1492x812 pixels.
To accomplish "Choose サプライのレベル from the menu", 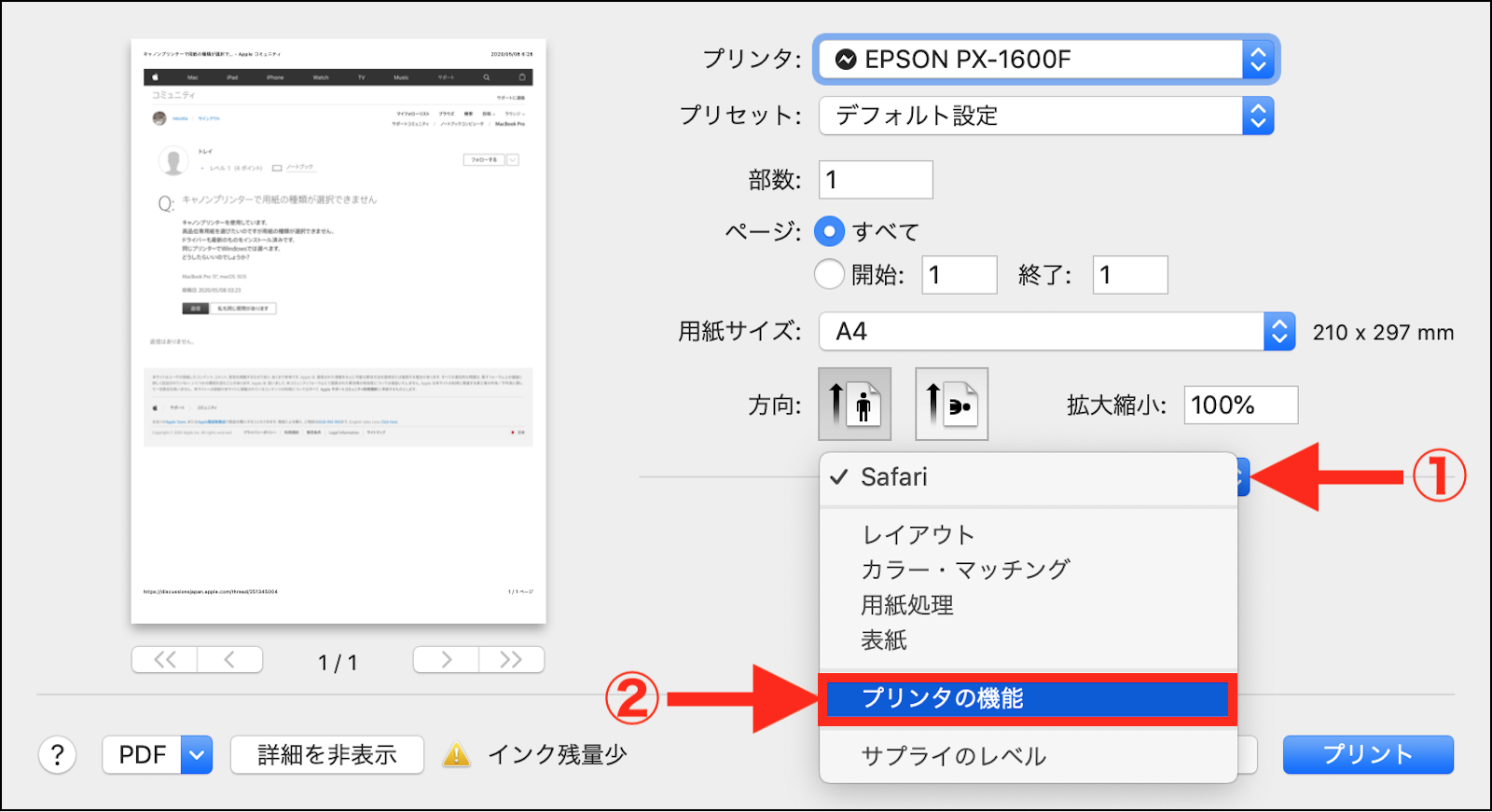I will point(1028,756).
